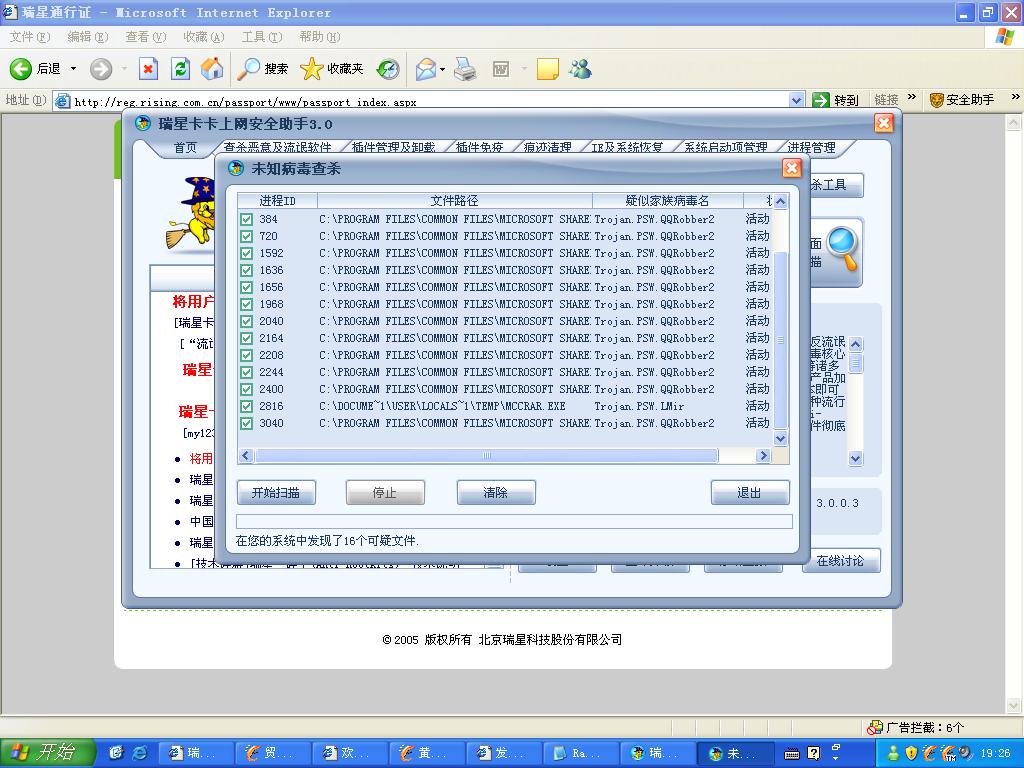Click the keyboard icon in language bar
Screen dimensions: 1024x768
(x=792, y=754)
